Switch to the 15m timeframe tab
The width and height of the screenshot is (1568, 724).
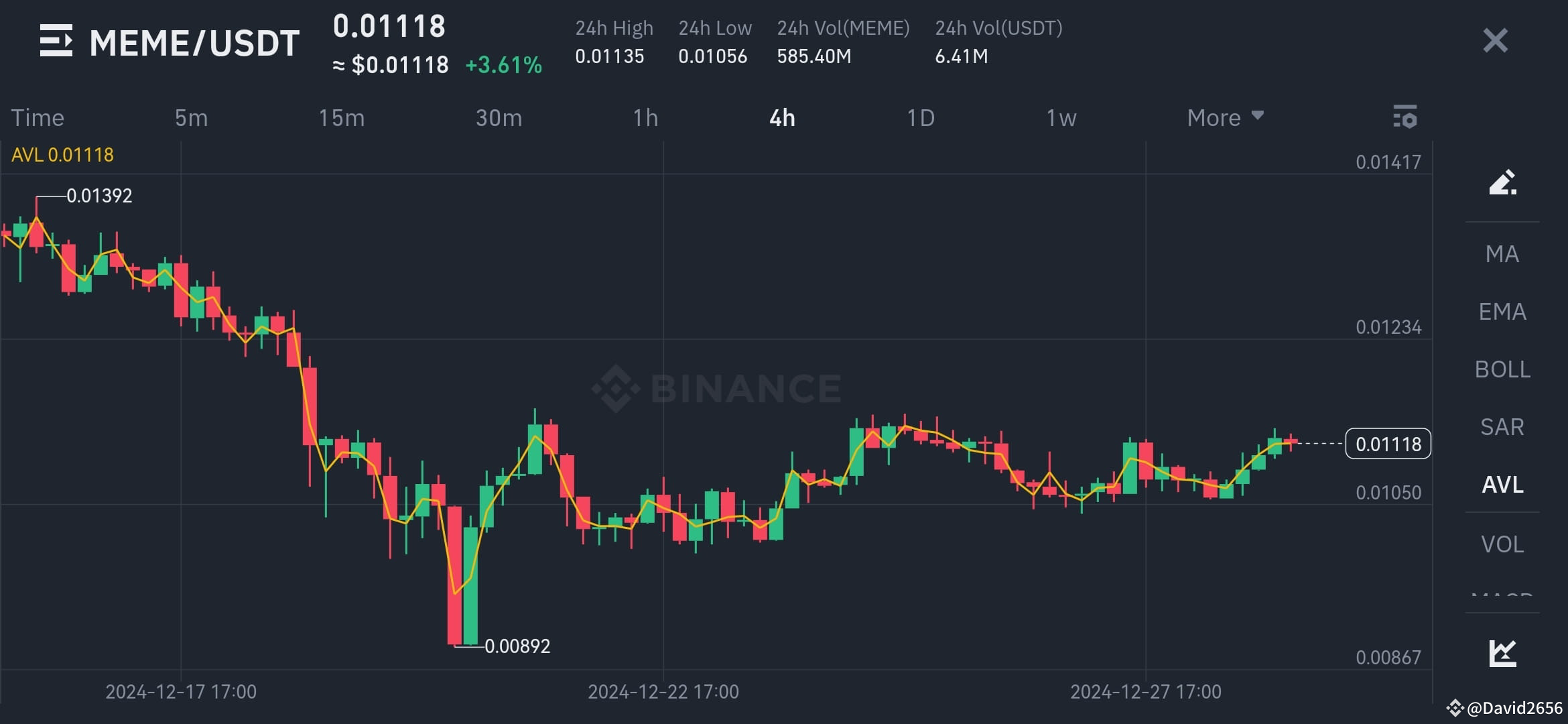point(342,117)
